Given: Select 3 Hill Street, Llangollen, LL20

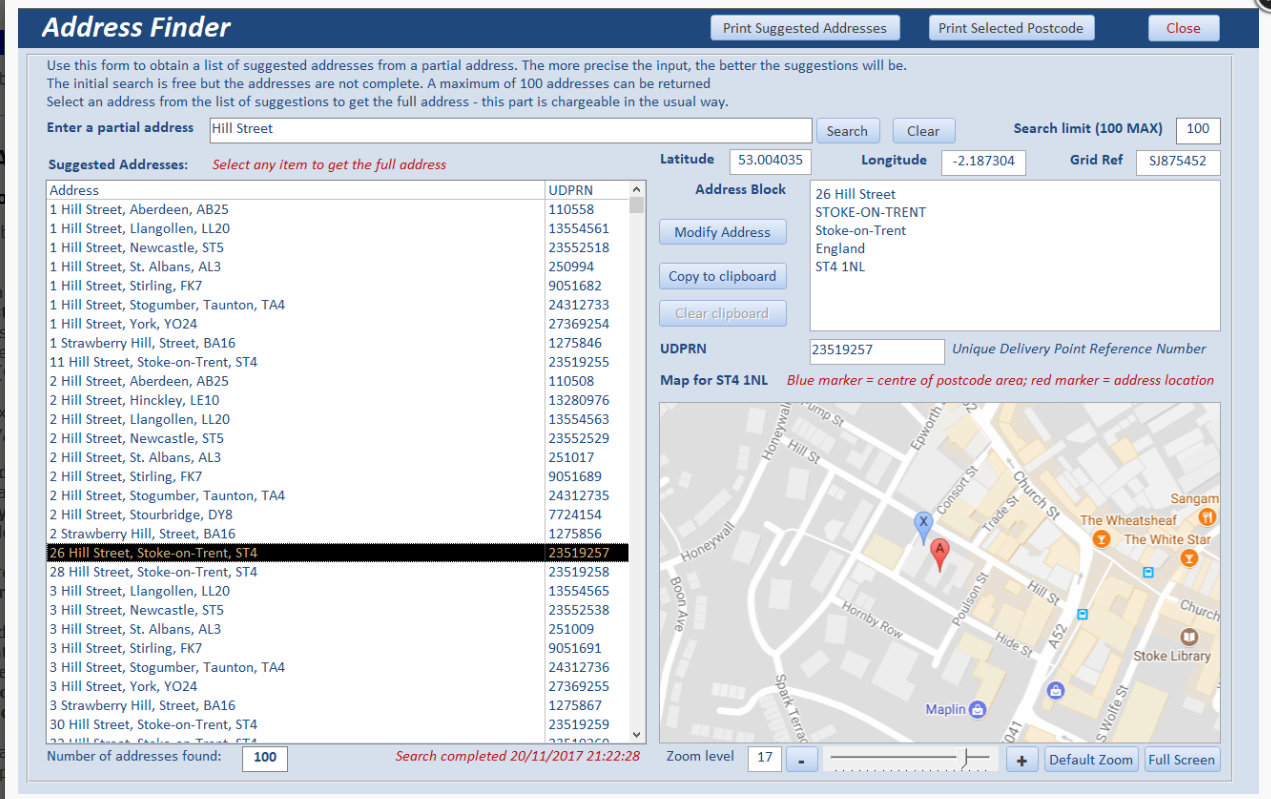Looking at the screenshot, I should pos(337,591).
